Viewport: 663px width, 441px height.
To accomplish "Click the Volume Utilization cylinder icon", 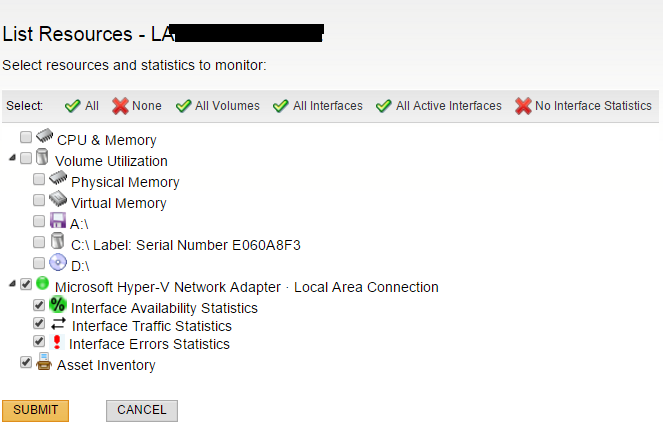I will point(42,158).
